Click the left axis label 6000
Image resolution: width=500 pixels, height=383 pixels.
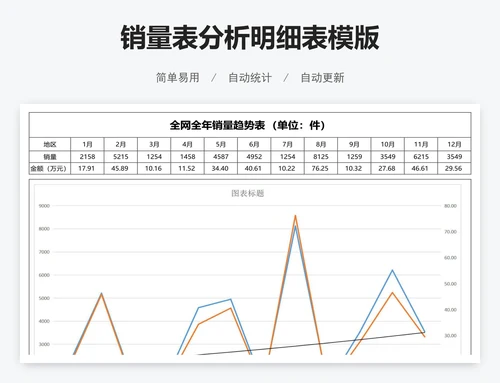pyautogui.click(x=44, y=275)
